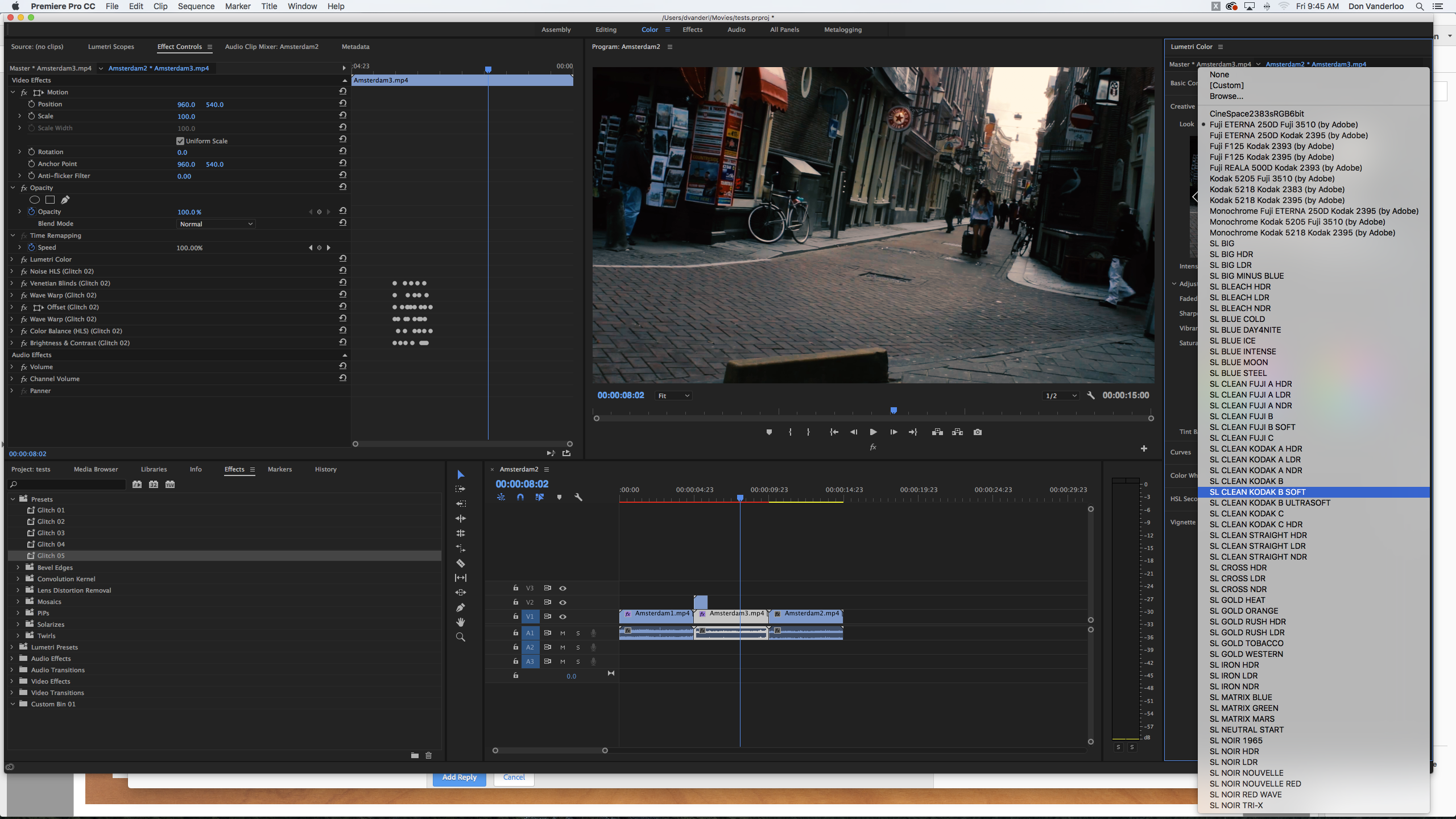Expand Noise HLS (Glitch 02) effect
1456x819 pixels.
[x=12, y=271]
